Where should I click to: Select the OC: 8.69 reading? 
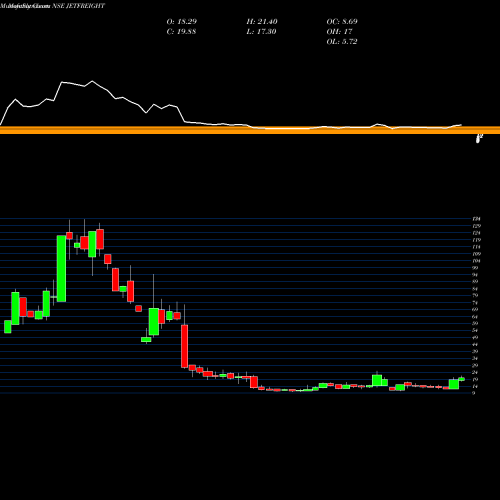(342, 22)
